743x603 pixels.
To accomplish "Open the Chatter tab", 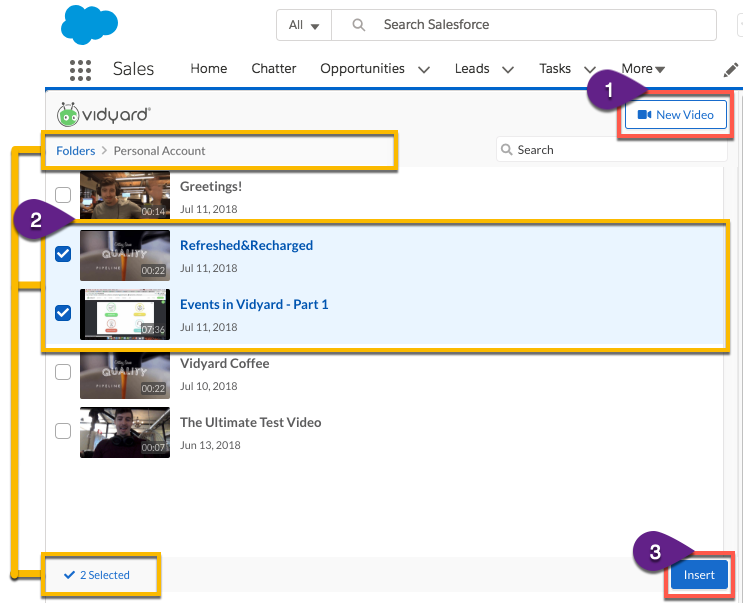I will pyautogui.click(x=273, y=69).
